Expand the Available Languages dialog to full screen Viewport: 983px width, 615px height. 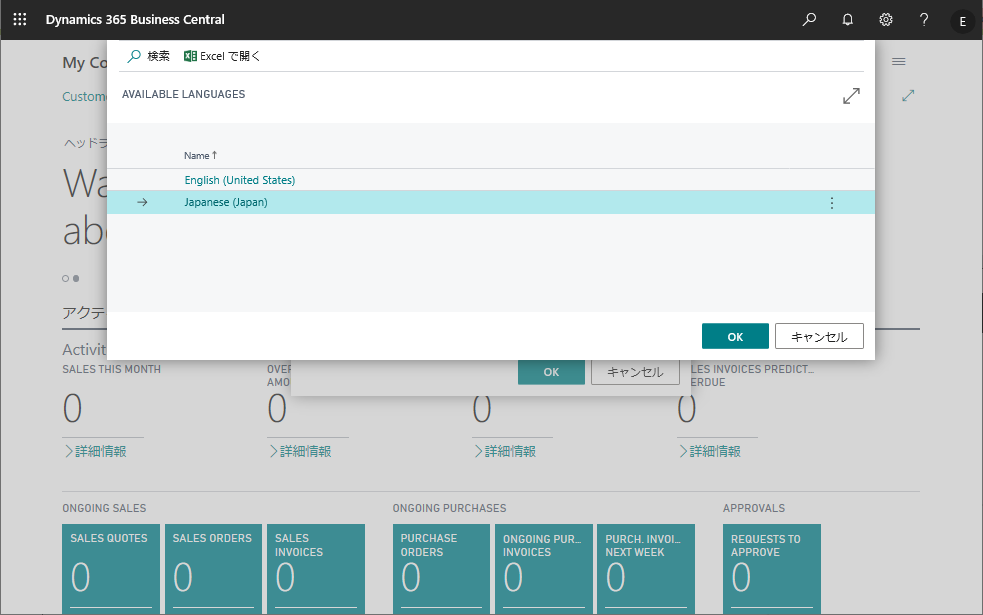[851, 96]
